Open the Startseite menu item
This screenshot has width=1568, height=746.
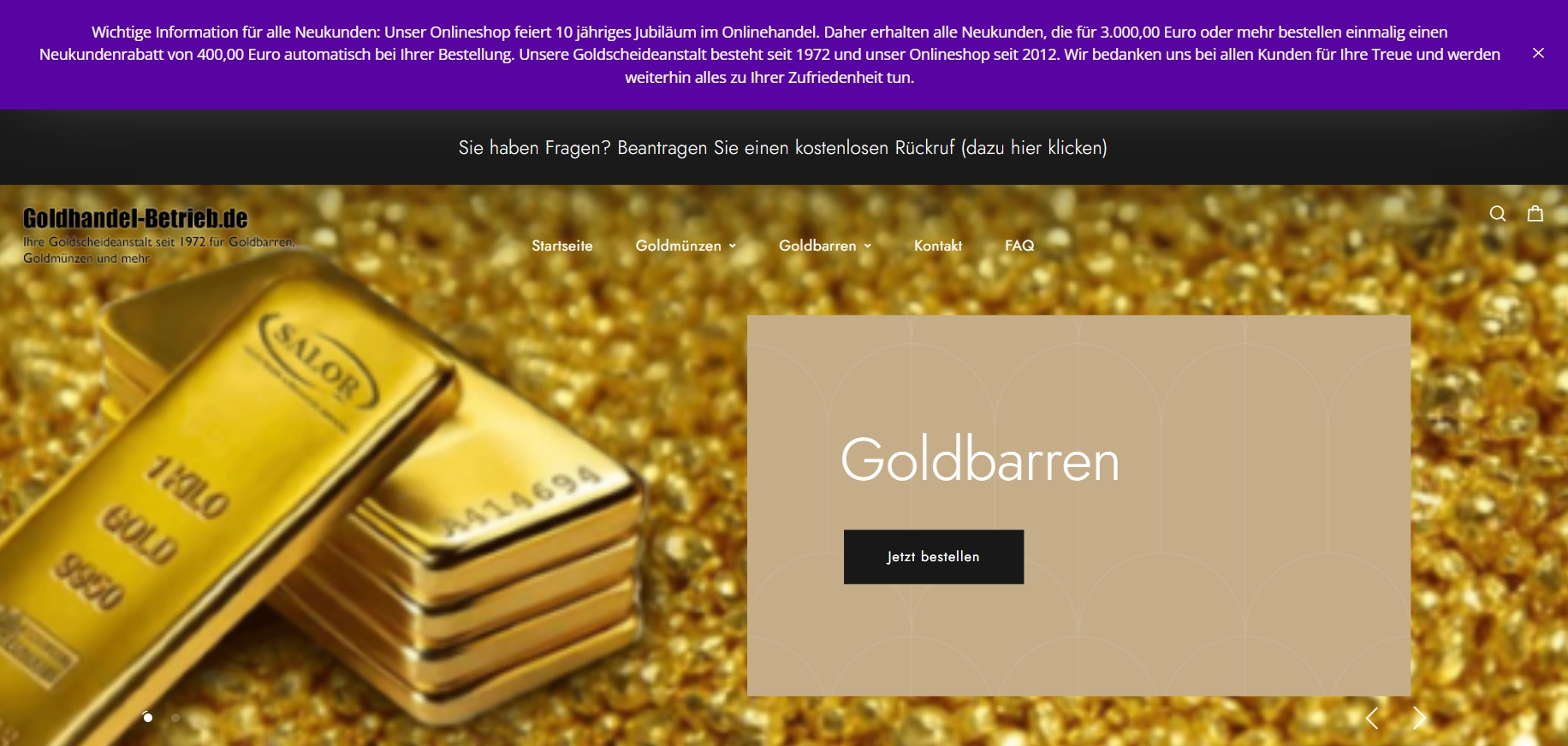click(562, 246)
